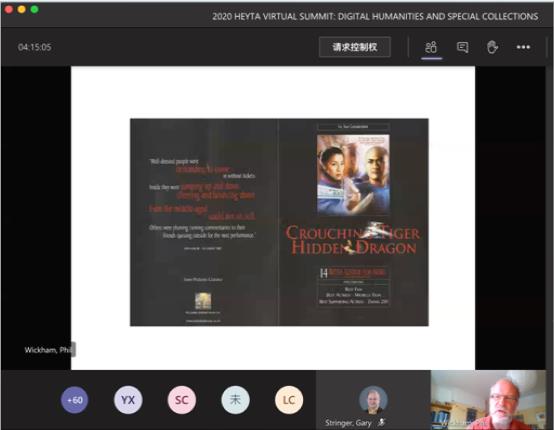Show the participants panel icon
Screen dimensions: 554x430
[x=431, y=47]
